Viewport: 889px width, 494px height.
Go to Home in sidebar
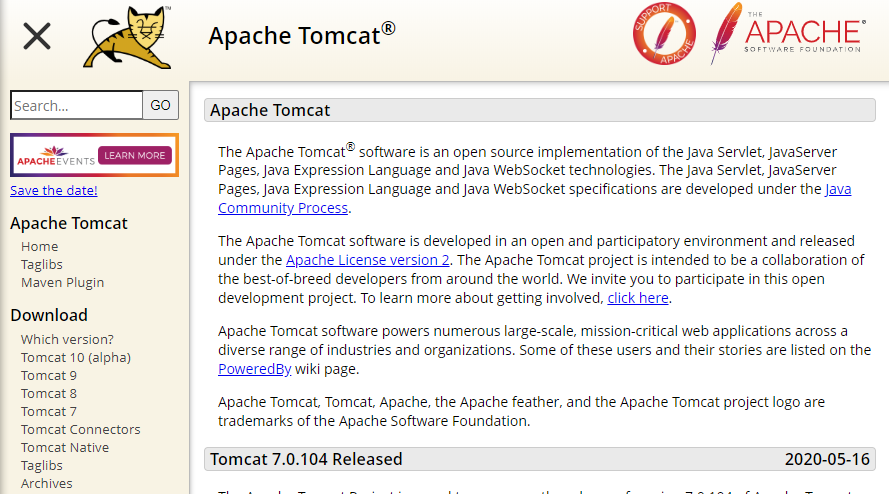pyautogui.click(x=40, y=247)
